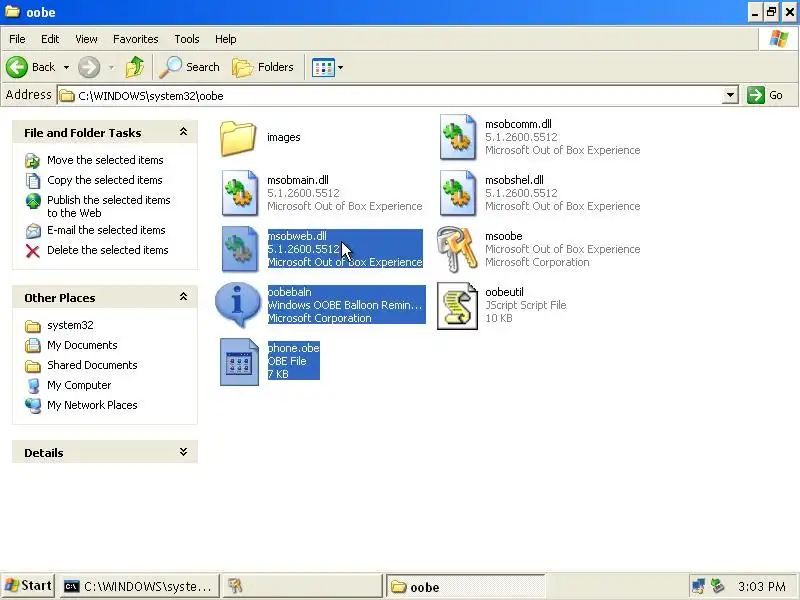The width and height of the screenshot is (800, 600).
Task: Toggle the Folders pane
Action: [263, 67]
